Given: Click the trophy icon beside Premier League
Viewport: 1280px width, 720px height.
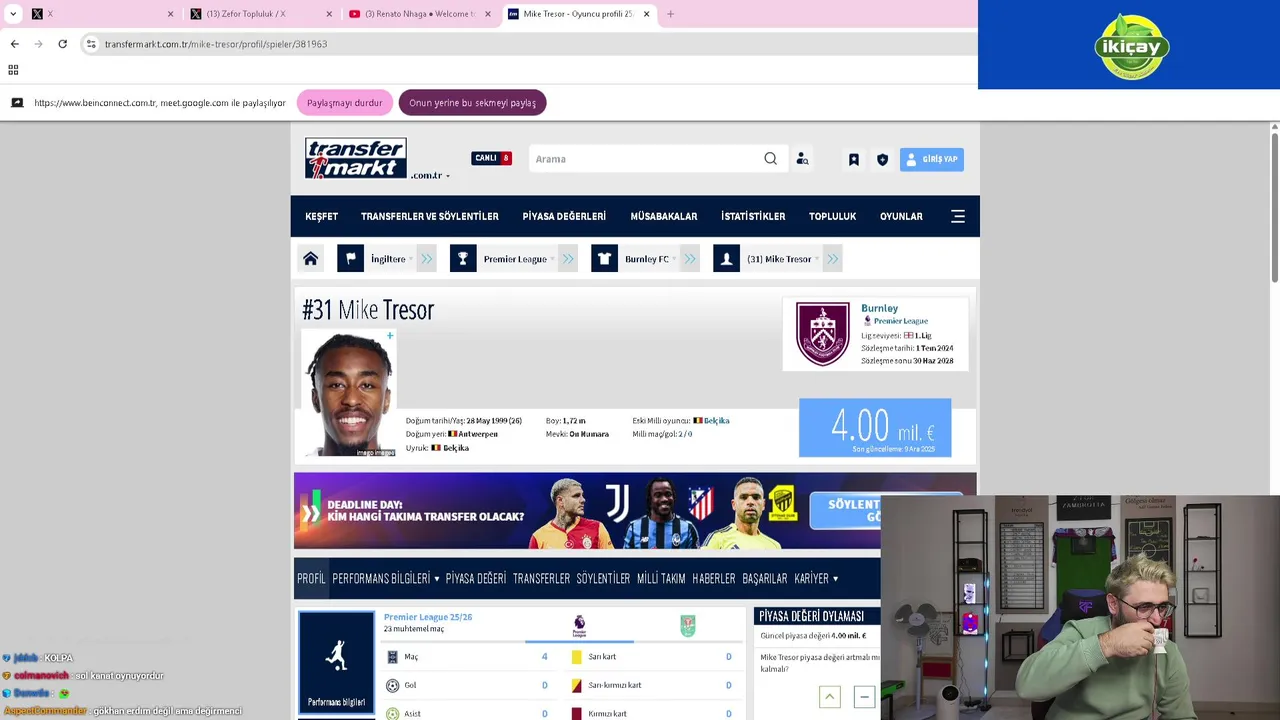Looking at the screenshot, I should (x=463, y=259).
